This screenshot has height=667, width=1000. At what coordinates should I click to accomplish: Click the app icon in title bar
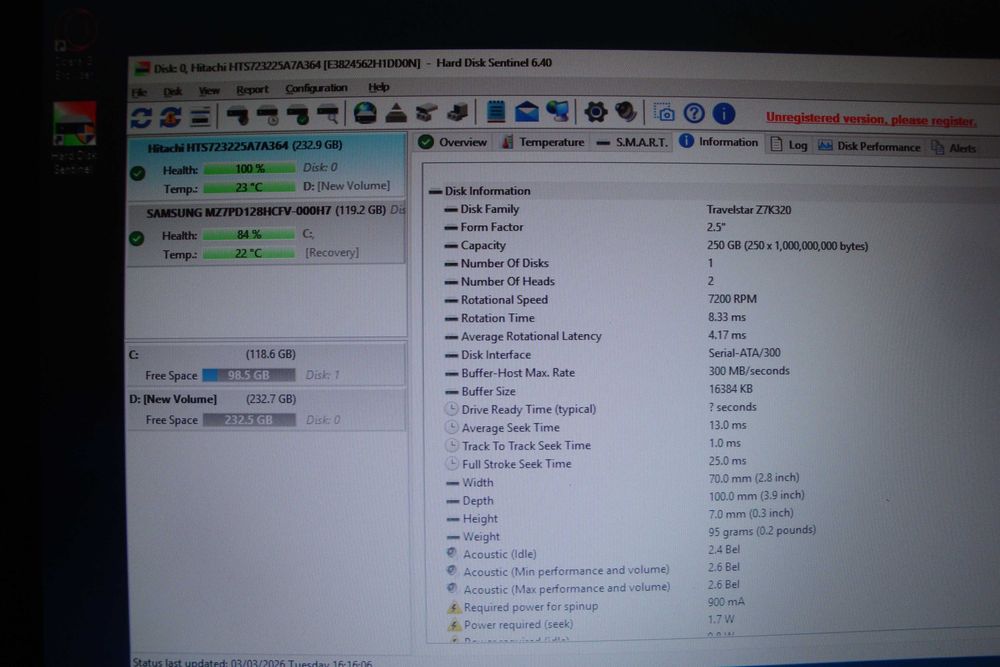tap(142, 68)
